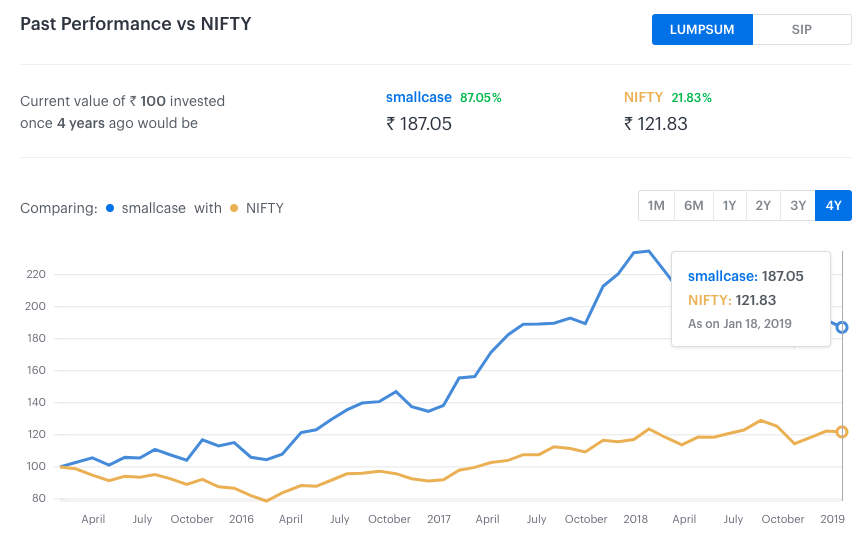Screen dimensions: 868x547
Task: Click the 2016 x-axis label
Action: [241, 519]
